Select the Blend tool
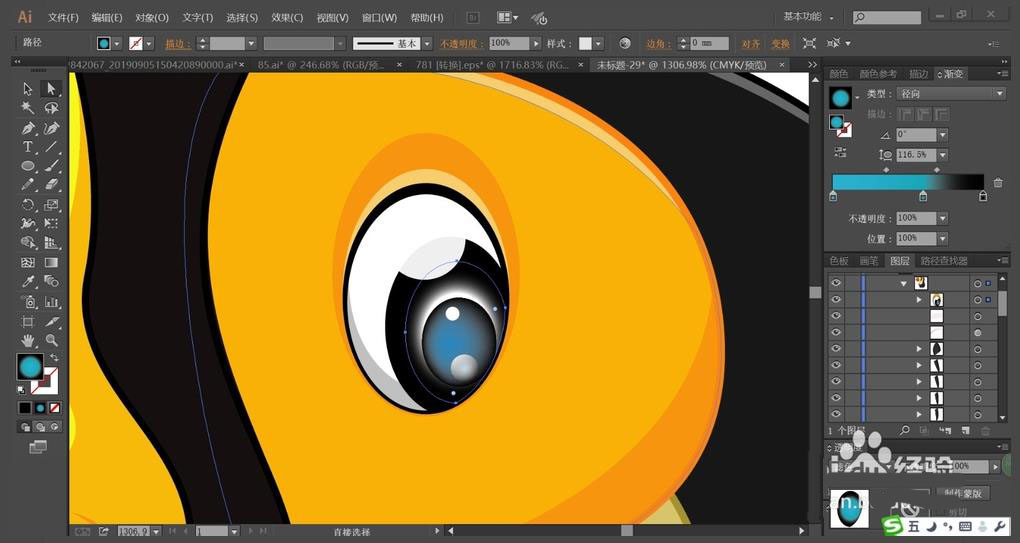The image size is (1020, 543). 51,282
